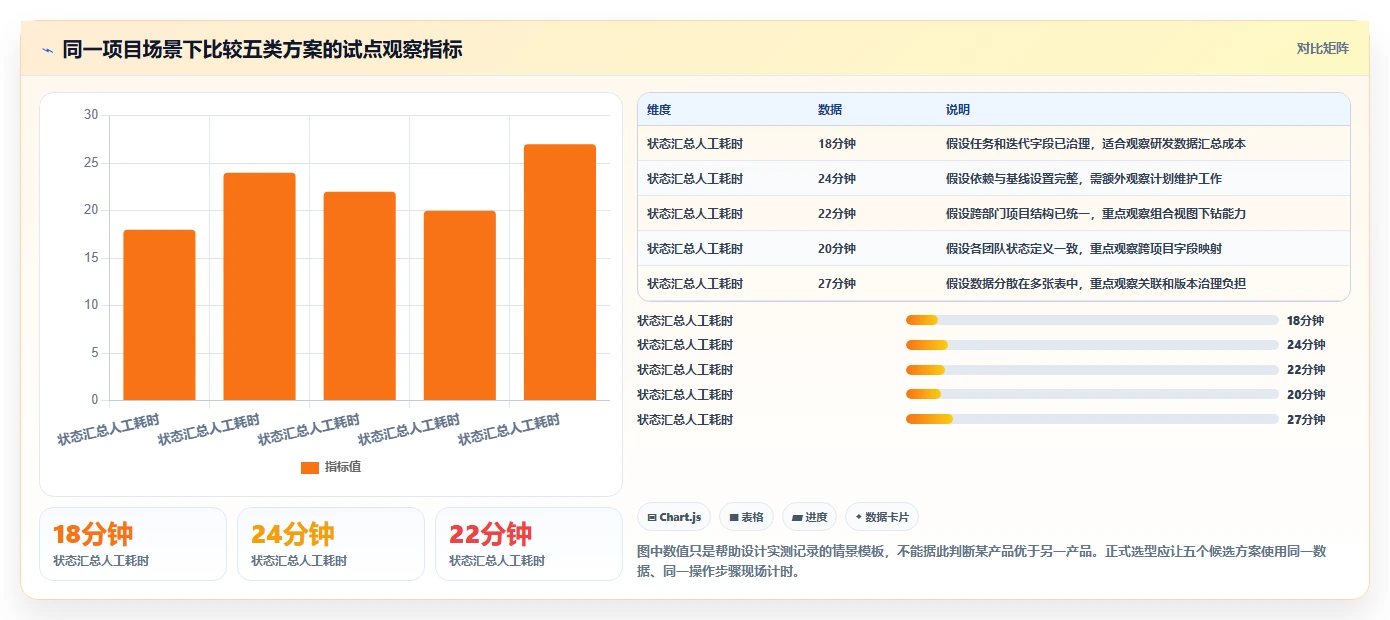This screenshot has height=620, width=1390.
Task: Click the 18分钟 cell in the table
Action: [x=837, y=144]
